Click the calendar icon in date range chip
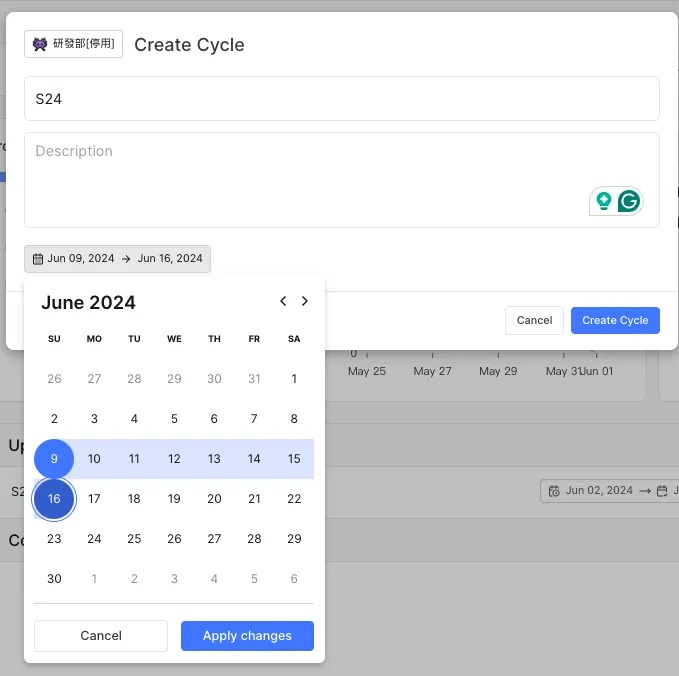Image resolution: width=679 pixels, height=676 pixels. [x=39, y=258]
